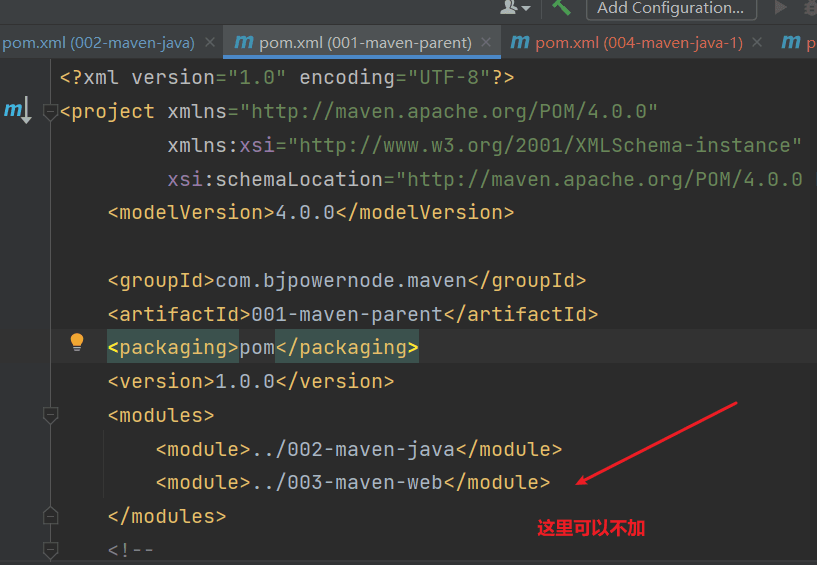Collapse the modules opening tag fold marker

tap(50, 415)
